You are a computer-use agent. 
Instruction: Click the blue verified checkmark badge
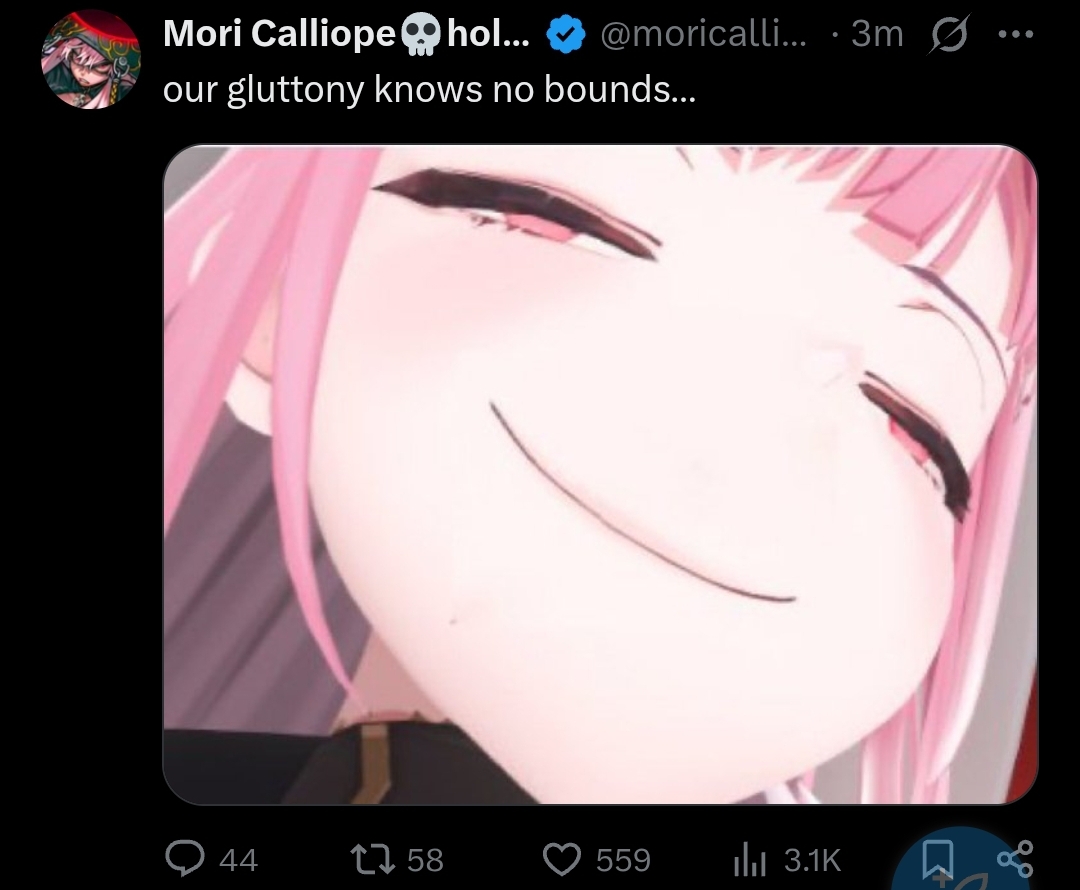(566, 36)
